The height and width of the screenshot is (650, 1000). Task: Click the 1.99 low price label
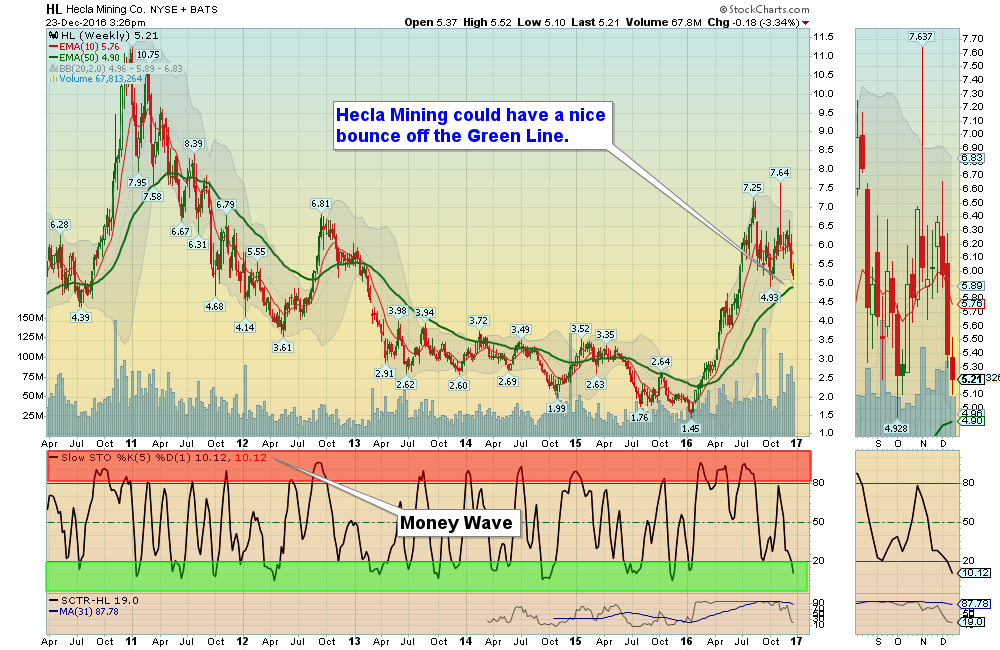pyautogui.click(x=557, y=408)
